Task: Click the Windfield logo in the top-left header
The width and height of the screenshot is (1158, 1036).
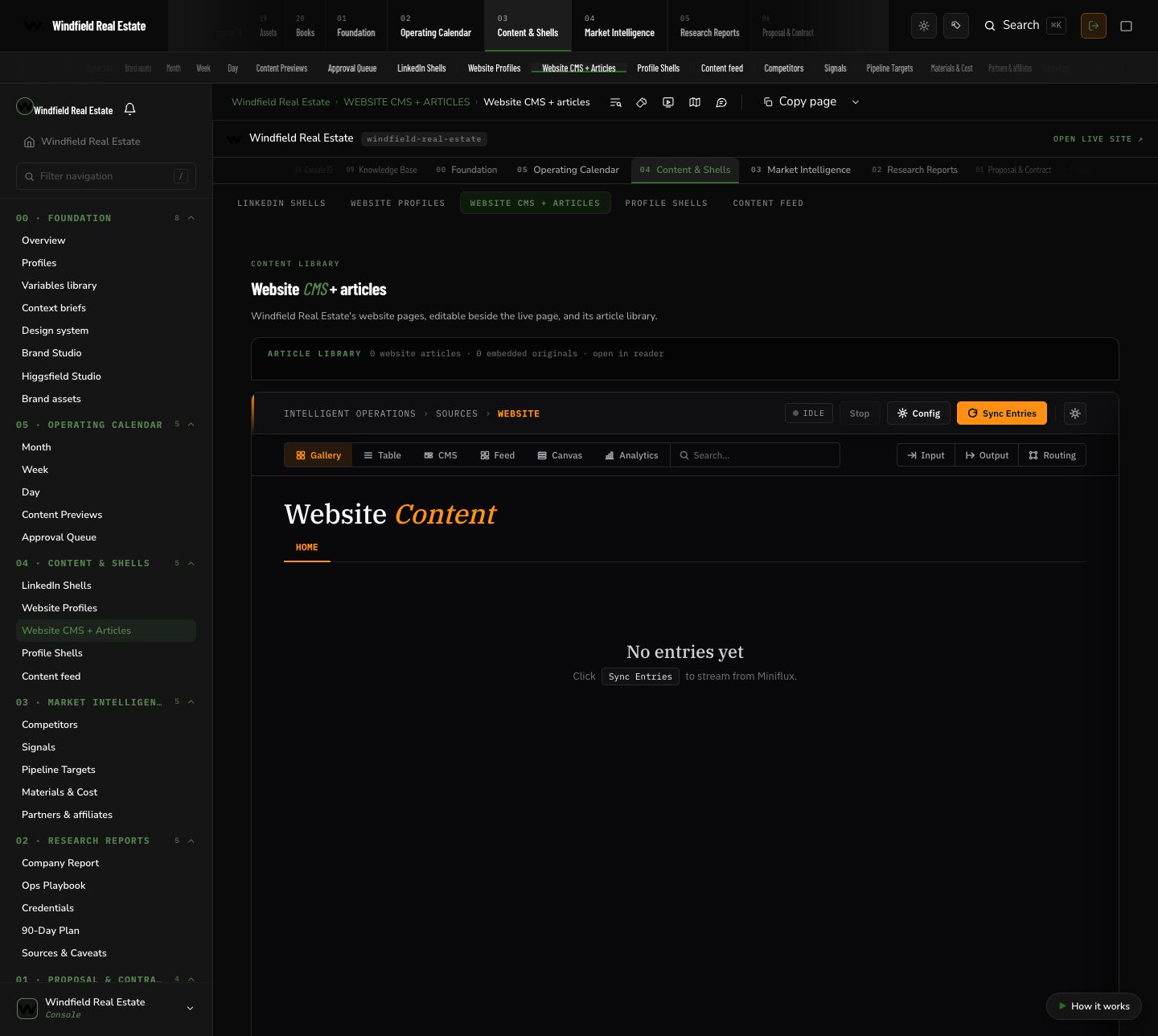Action: pyautogui.click(x=33, y=26)
